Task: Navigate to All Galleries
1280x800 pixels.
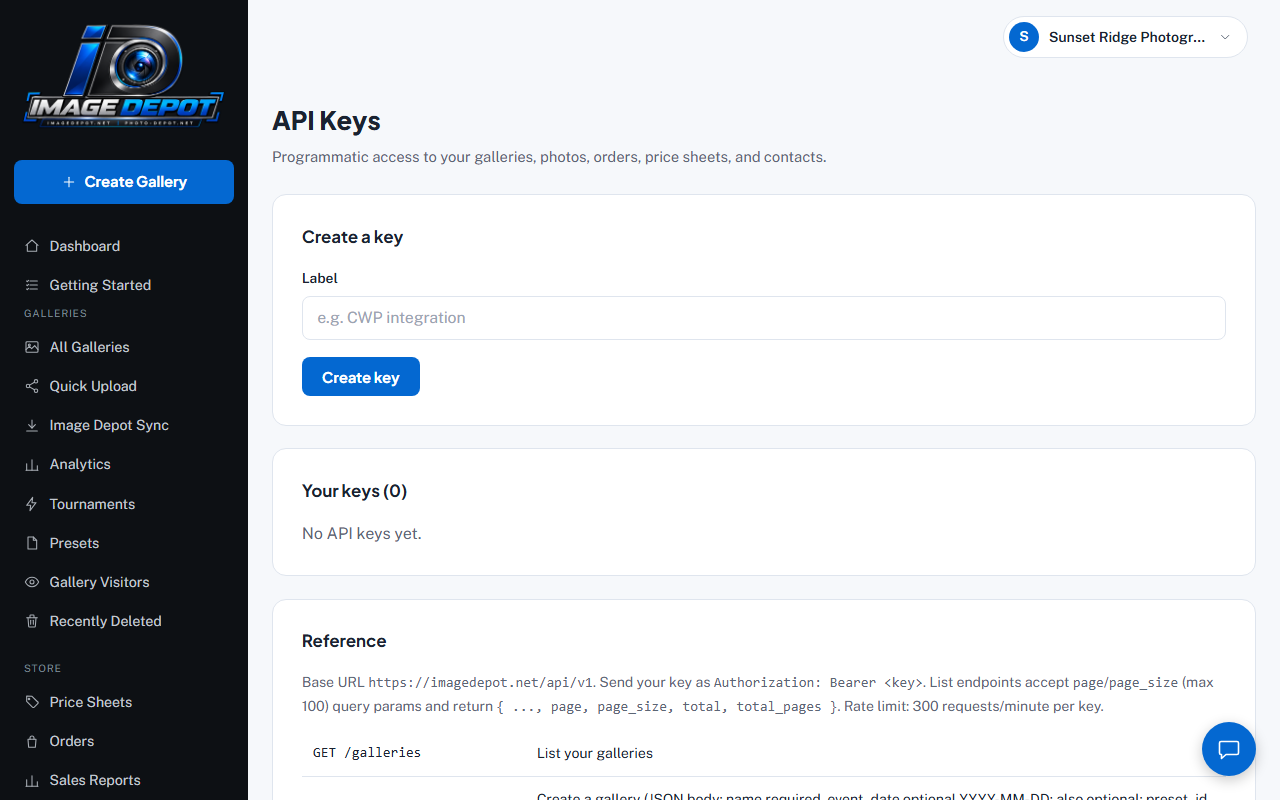Action: click(x=124, y=347)
